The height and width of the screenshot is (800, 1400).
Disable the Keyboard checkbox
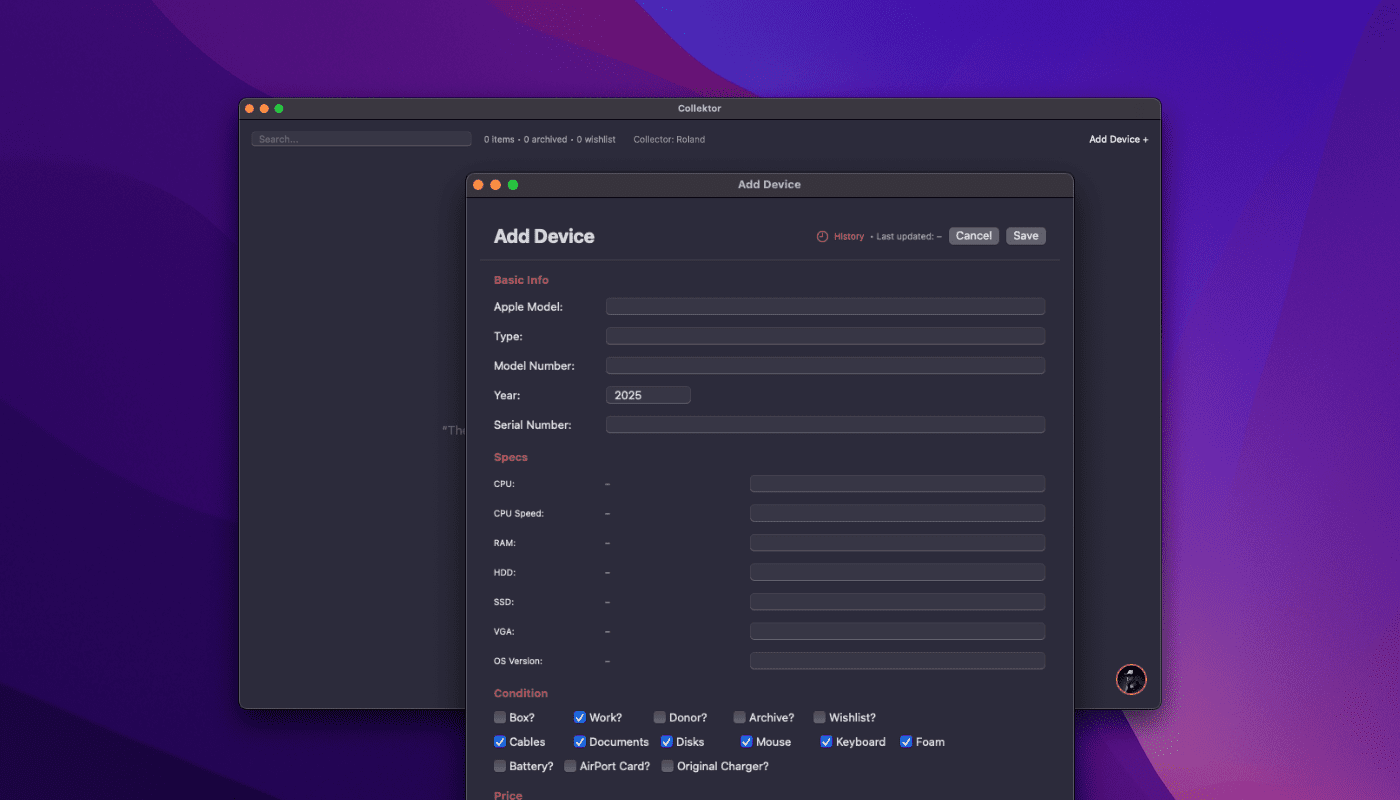pyautogui.click(x=827, y=742)
